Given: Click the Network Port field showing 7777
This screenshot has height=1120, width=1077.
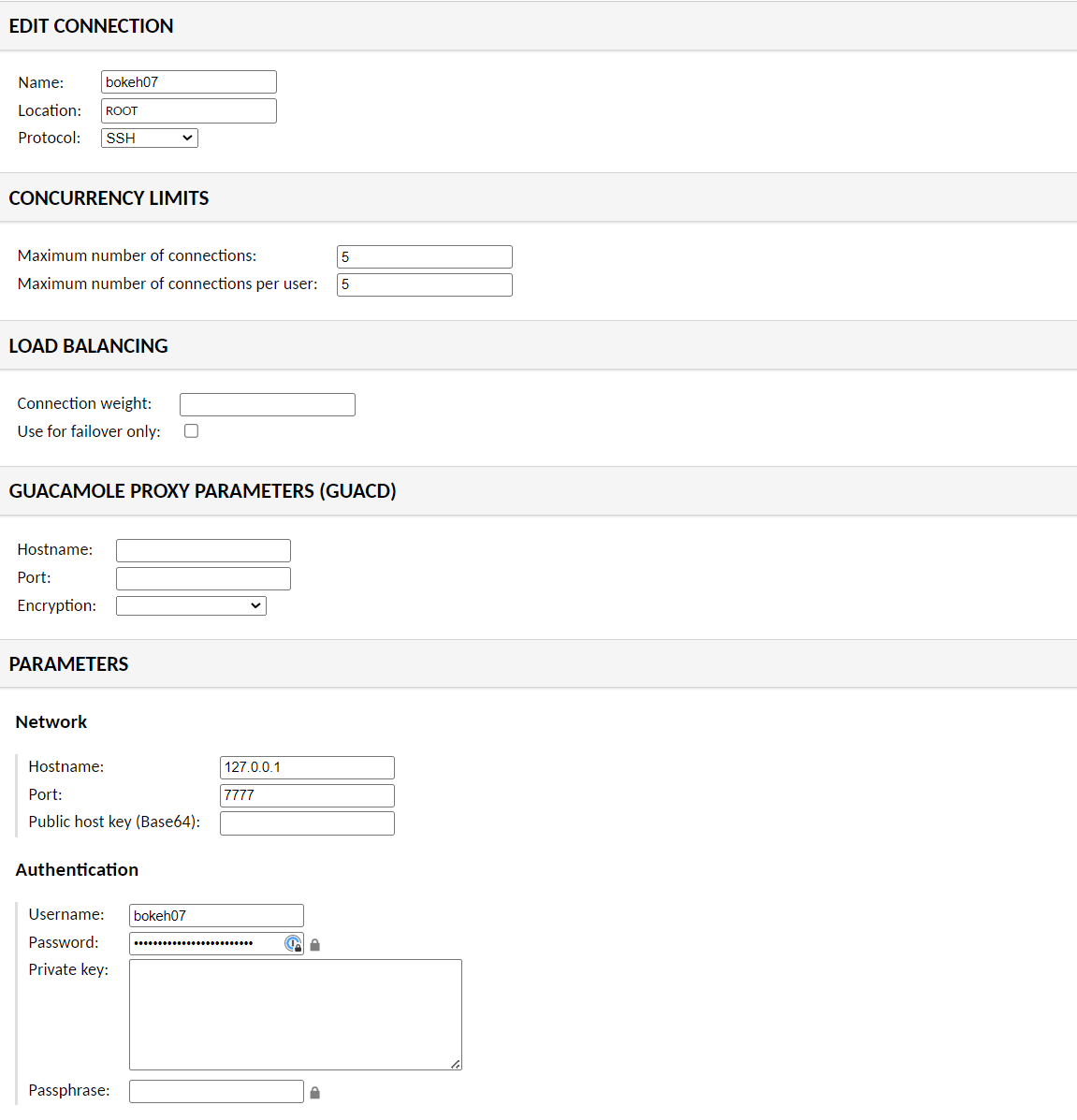Looking at the screenshot, I should pos(306,795).
